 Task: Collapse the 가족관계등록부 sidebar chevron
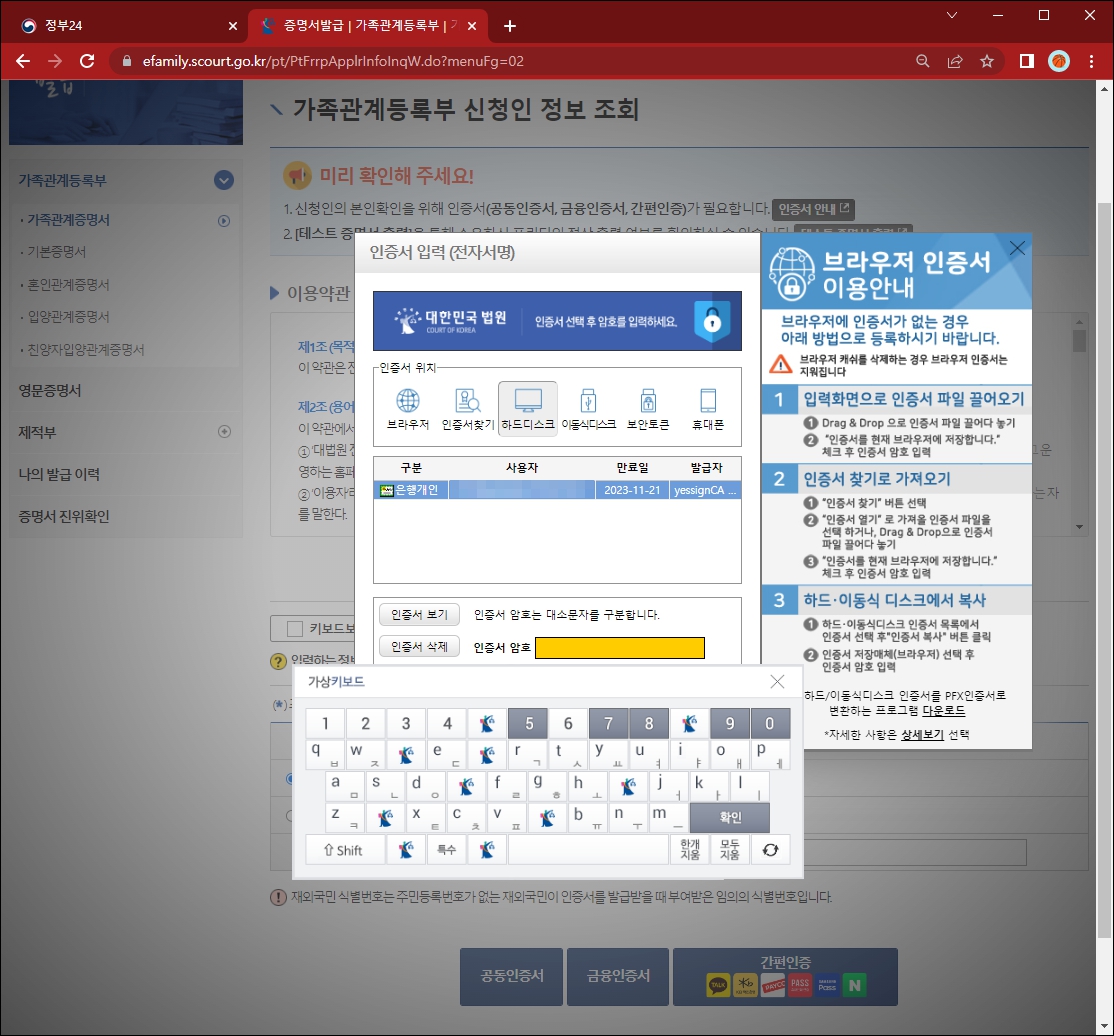pos(224,180)
